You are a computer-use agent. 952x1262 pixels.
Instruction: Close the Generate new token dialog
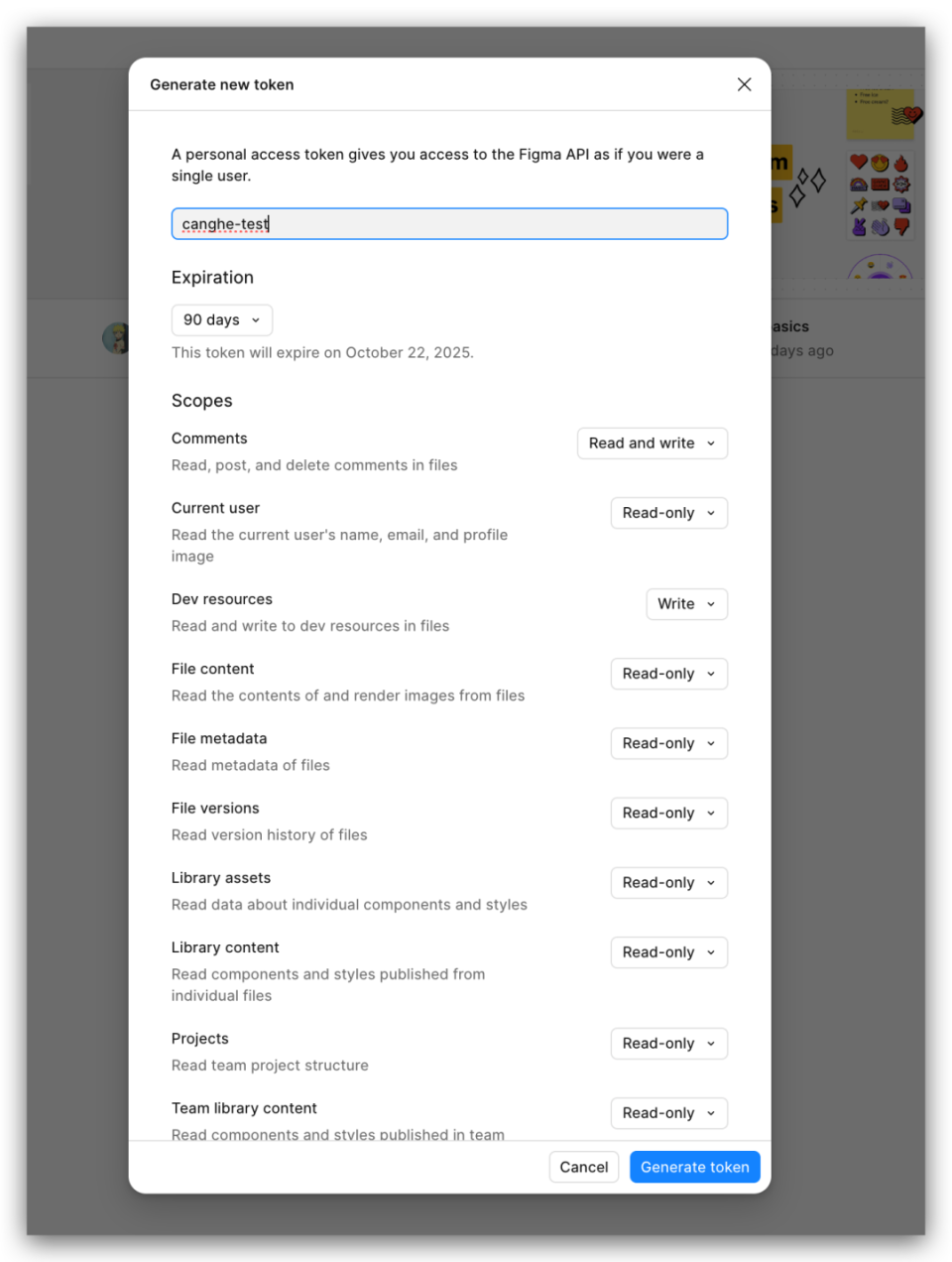[744, 84]
